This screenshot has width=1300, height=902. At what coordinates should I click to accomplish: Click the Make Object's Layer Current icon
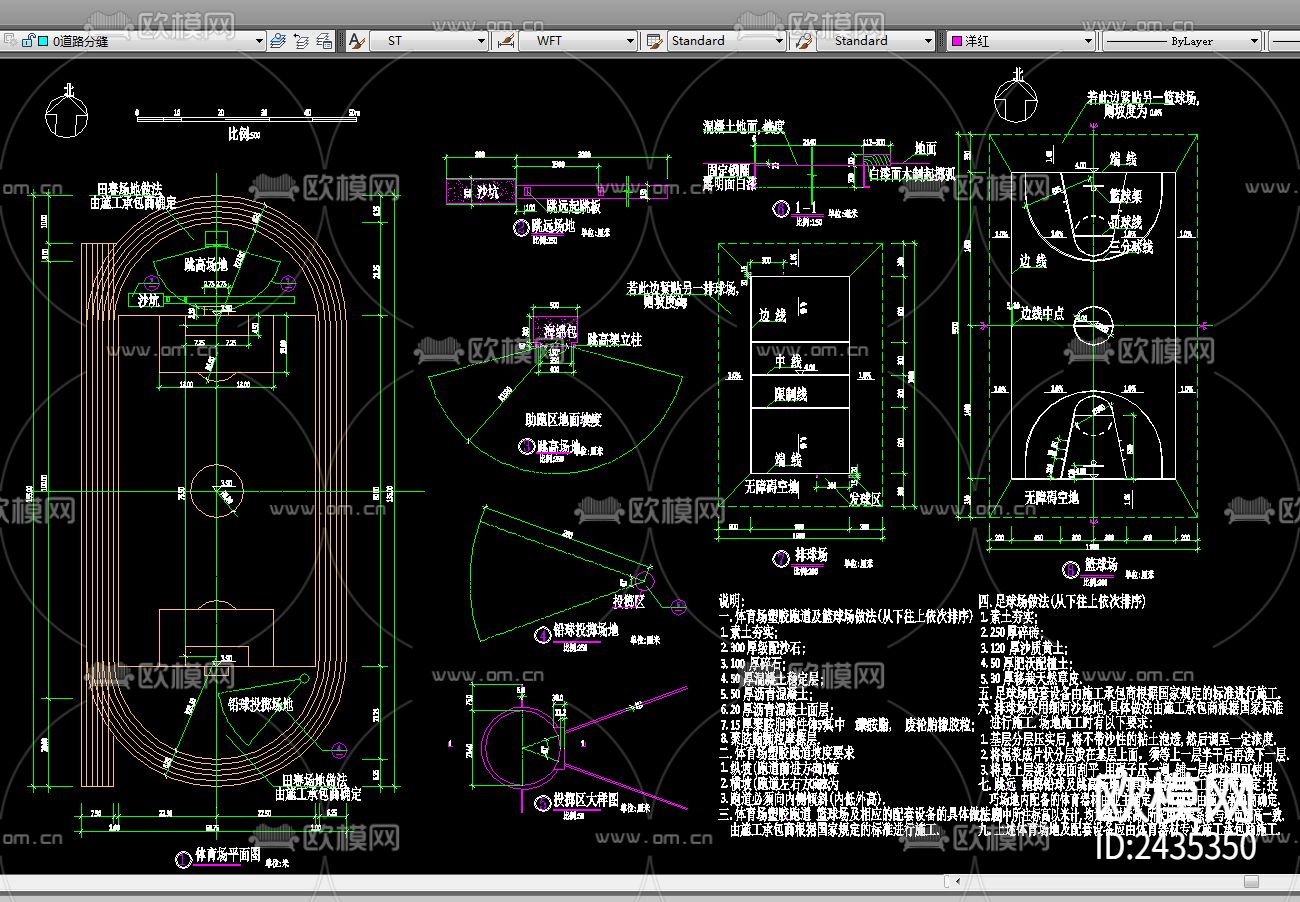click(x=279, y=41)
